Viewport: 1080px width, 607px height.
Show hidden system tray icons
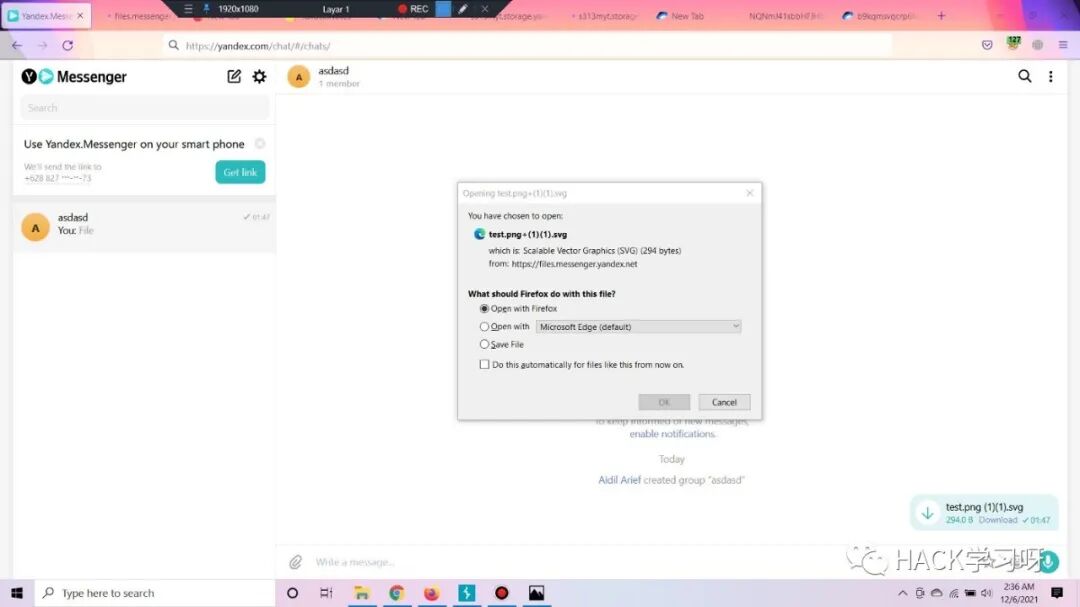902,593
